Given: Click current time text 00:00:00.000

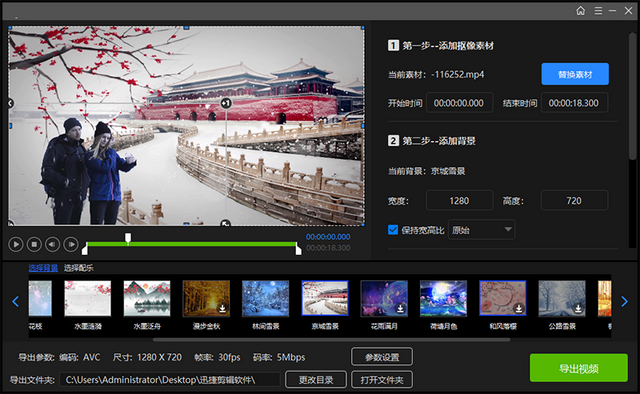Looking at the screenshot, I should pyautogui.click(x=328, y=237).
